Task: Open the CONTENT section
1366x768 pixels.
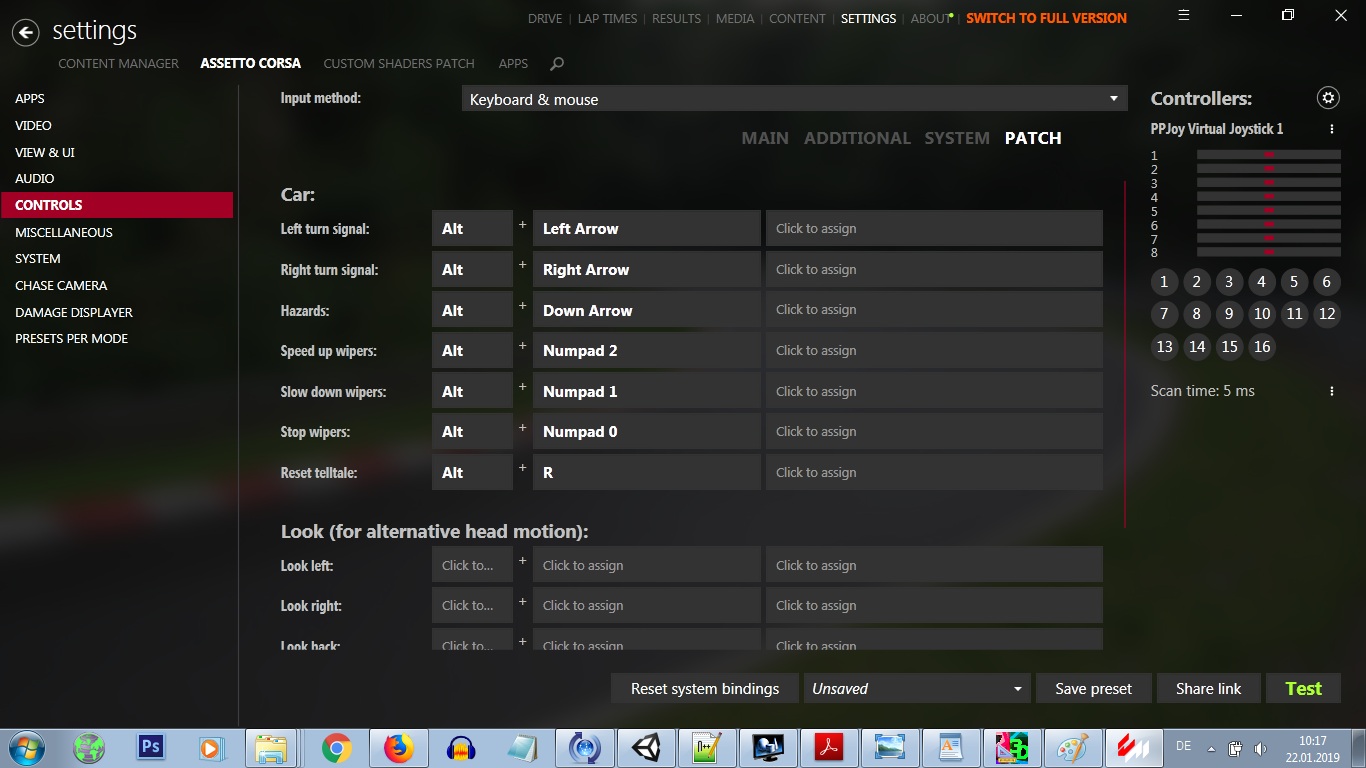Action: 797,18
